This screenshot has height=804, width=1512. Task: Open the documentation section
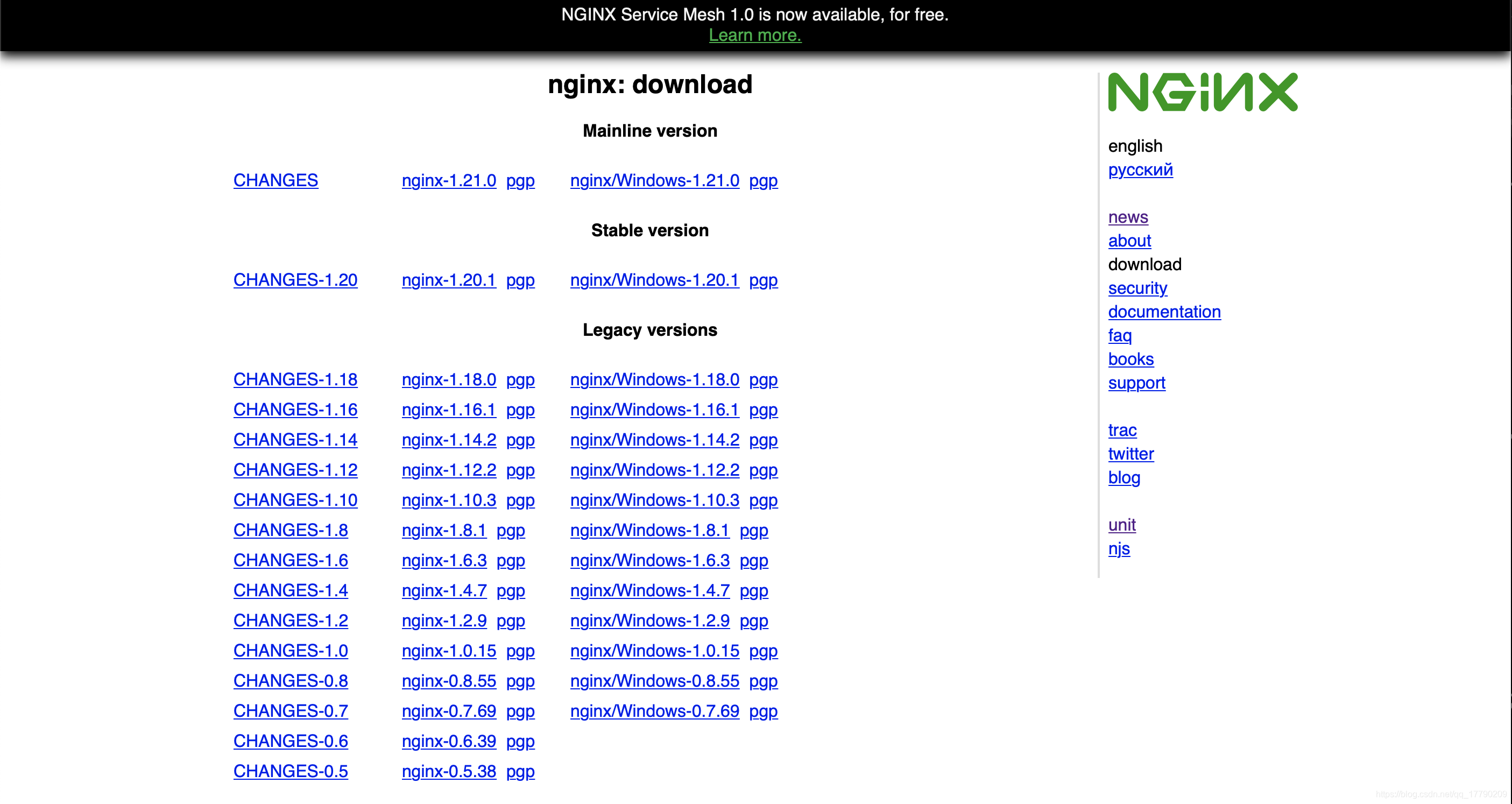(1164, 312)
